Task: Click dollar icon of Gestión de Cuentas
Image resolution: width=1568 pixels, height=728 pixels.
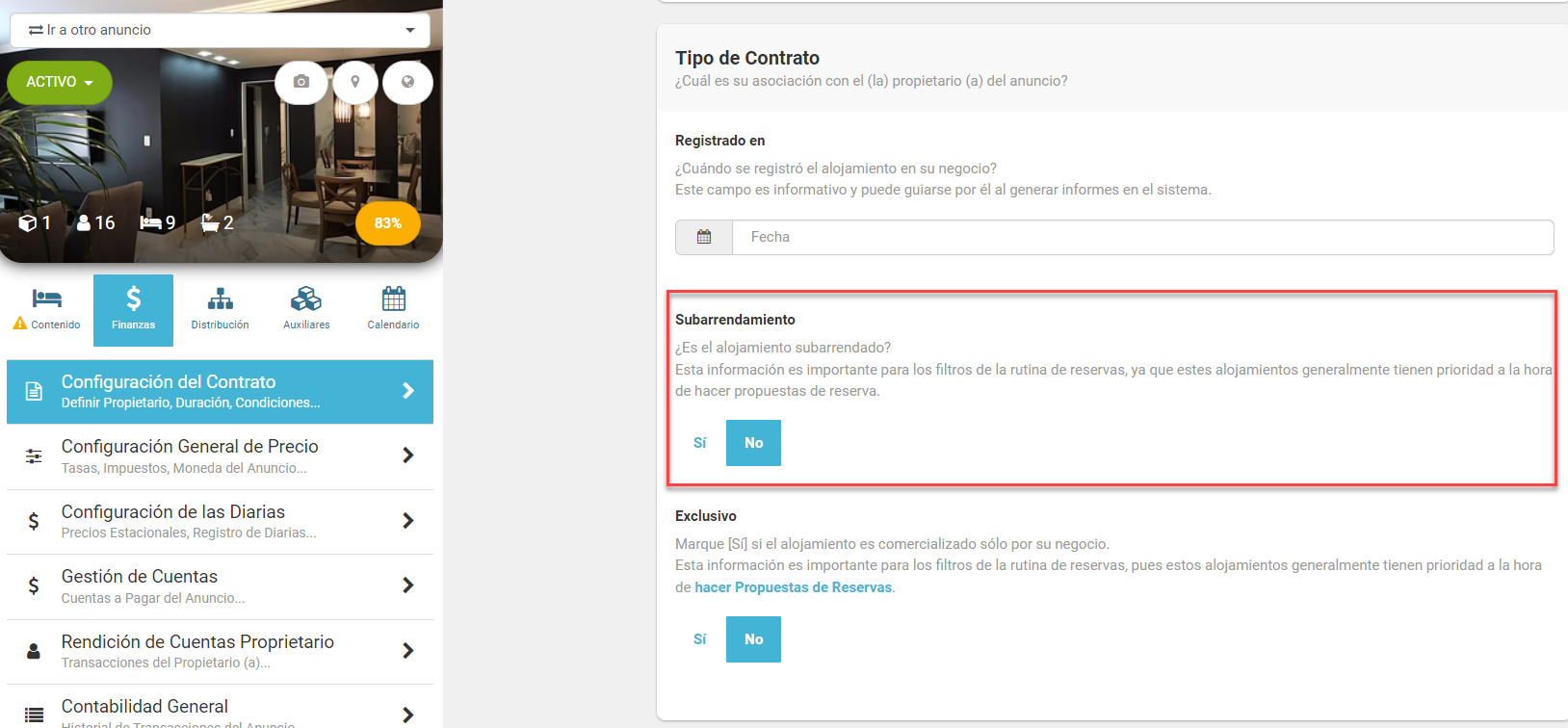Action: click(x=34, y=585)
